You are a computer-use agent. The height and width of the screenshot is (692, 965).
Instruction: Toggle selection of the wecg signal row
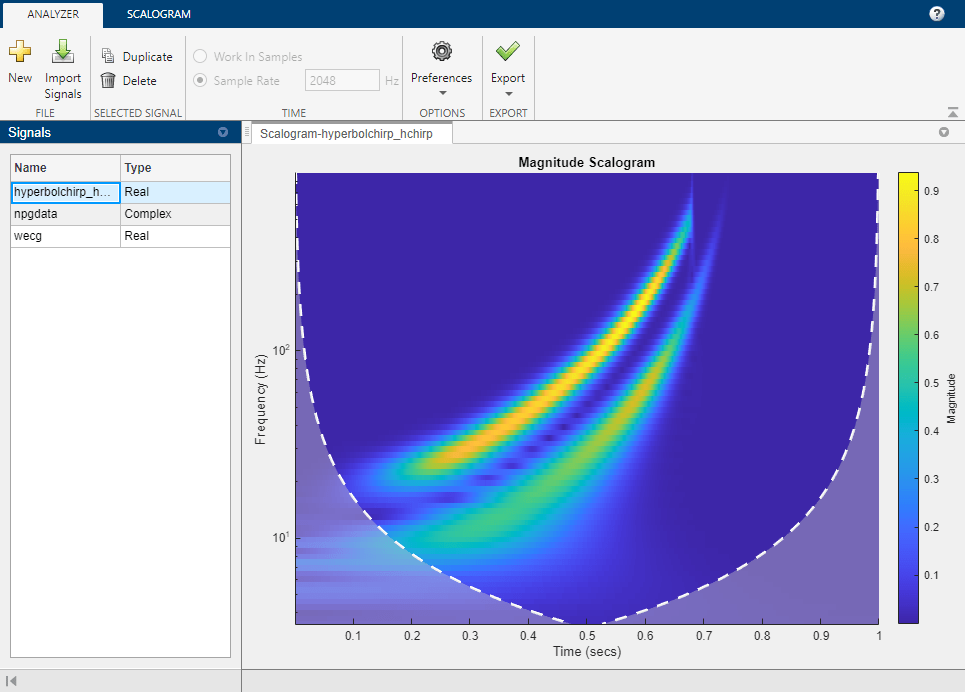[x=65, y=235]
